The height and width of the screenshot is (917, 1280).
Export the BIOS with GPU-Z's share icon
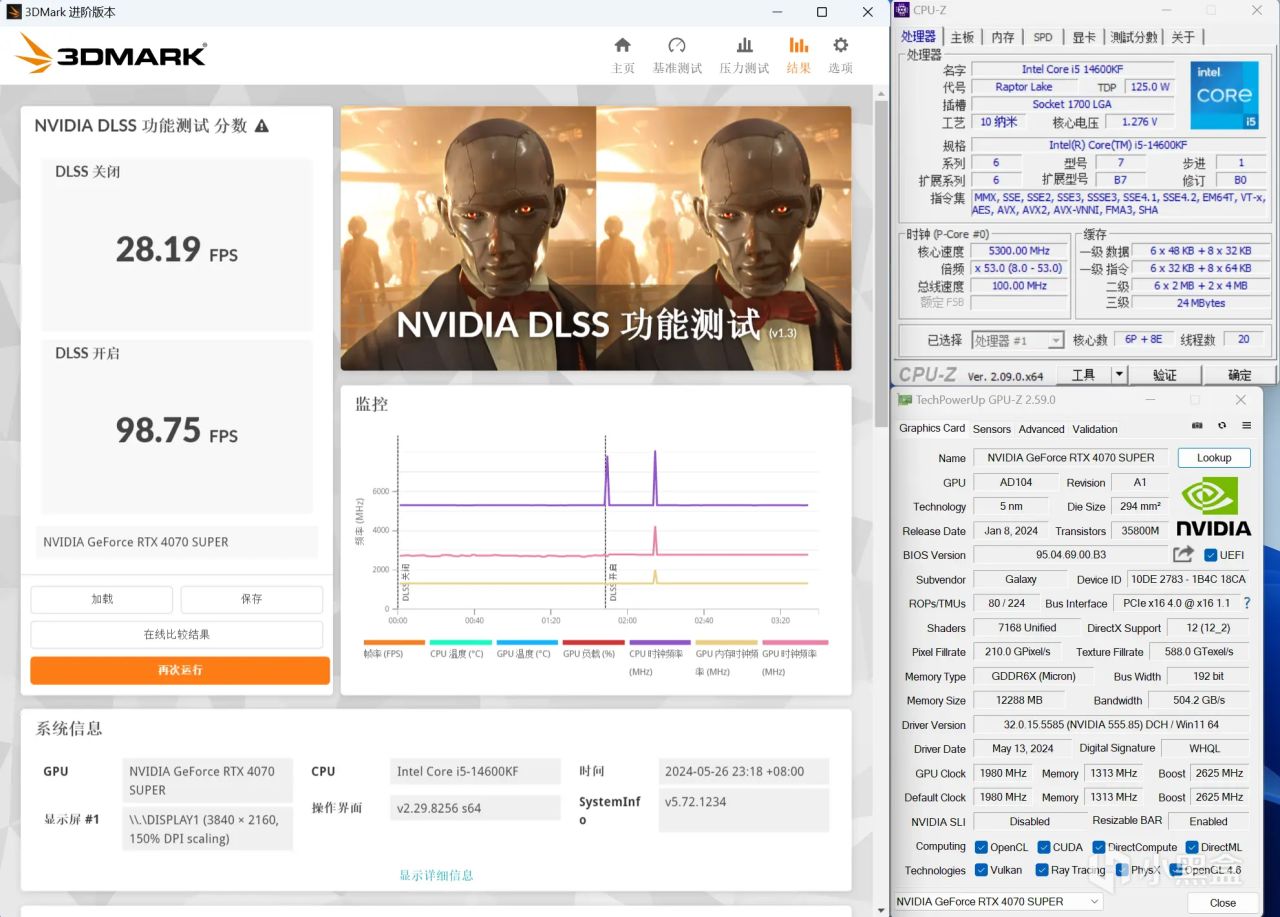coord(1184,554)
